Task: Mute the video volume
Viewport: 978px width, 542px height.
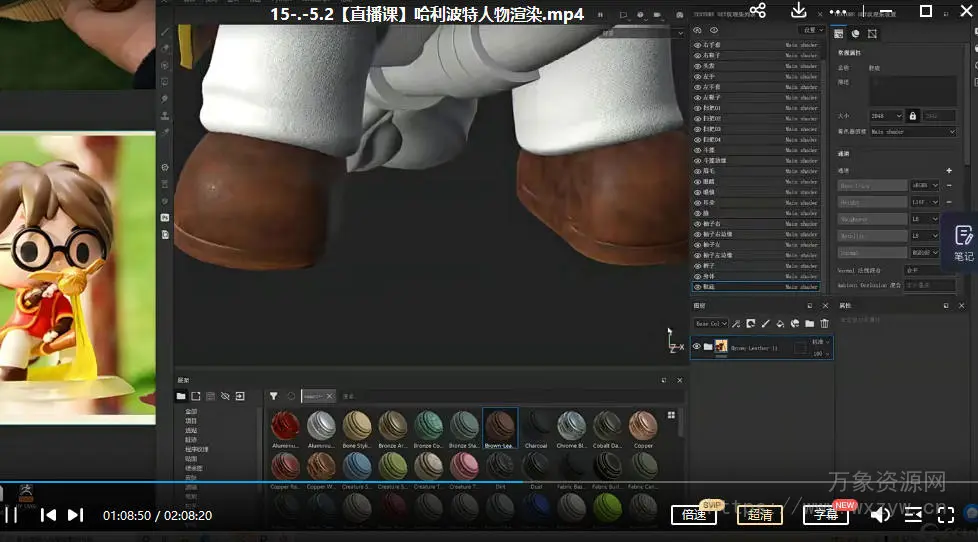Action: 880,515
